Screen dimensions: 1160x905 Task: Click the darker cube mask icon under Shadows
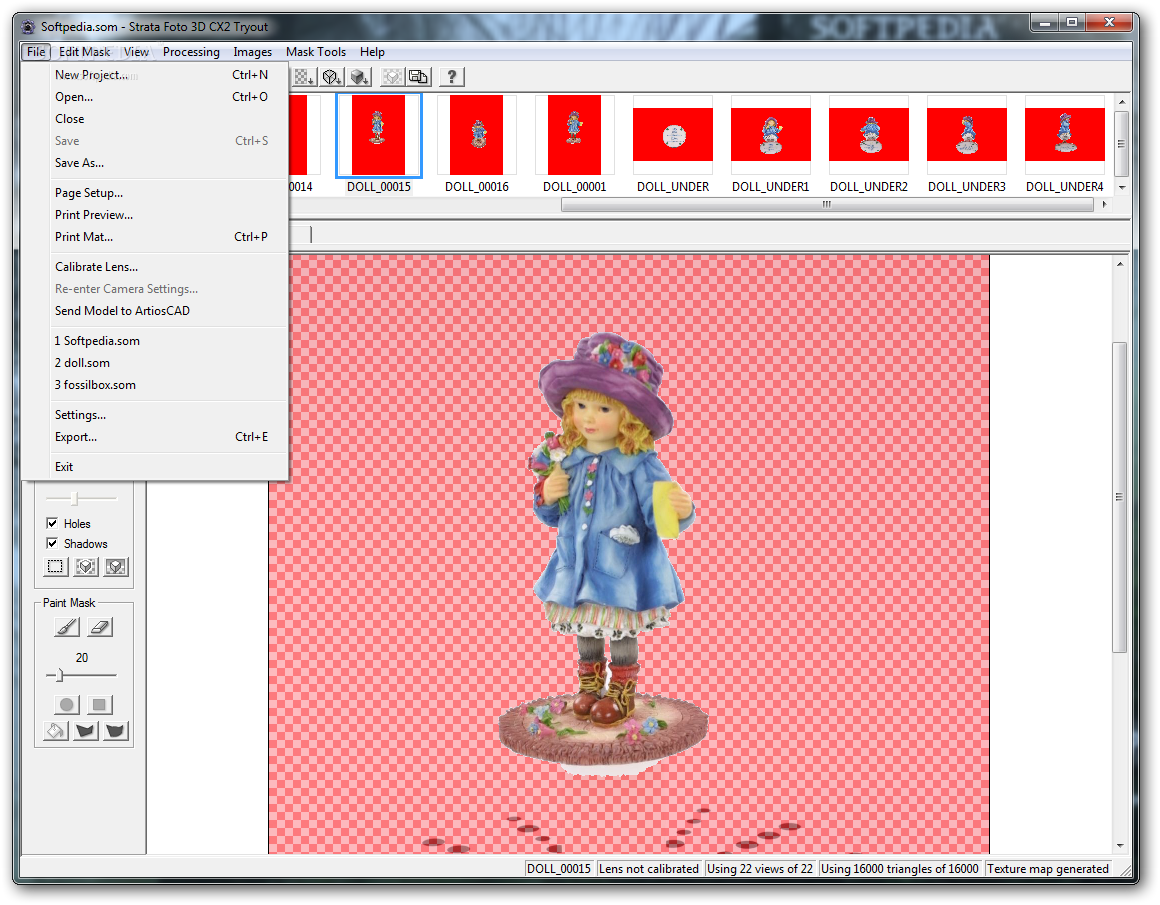pos(115,567)
